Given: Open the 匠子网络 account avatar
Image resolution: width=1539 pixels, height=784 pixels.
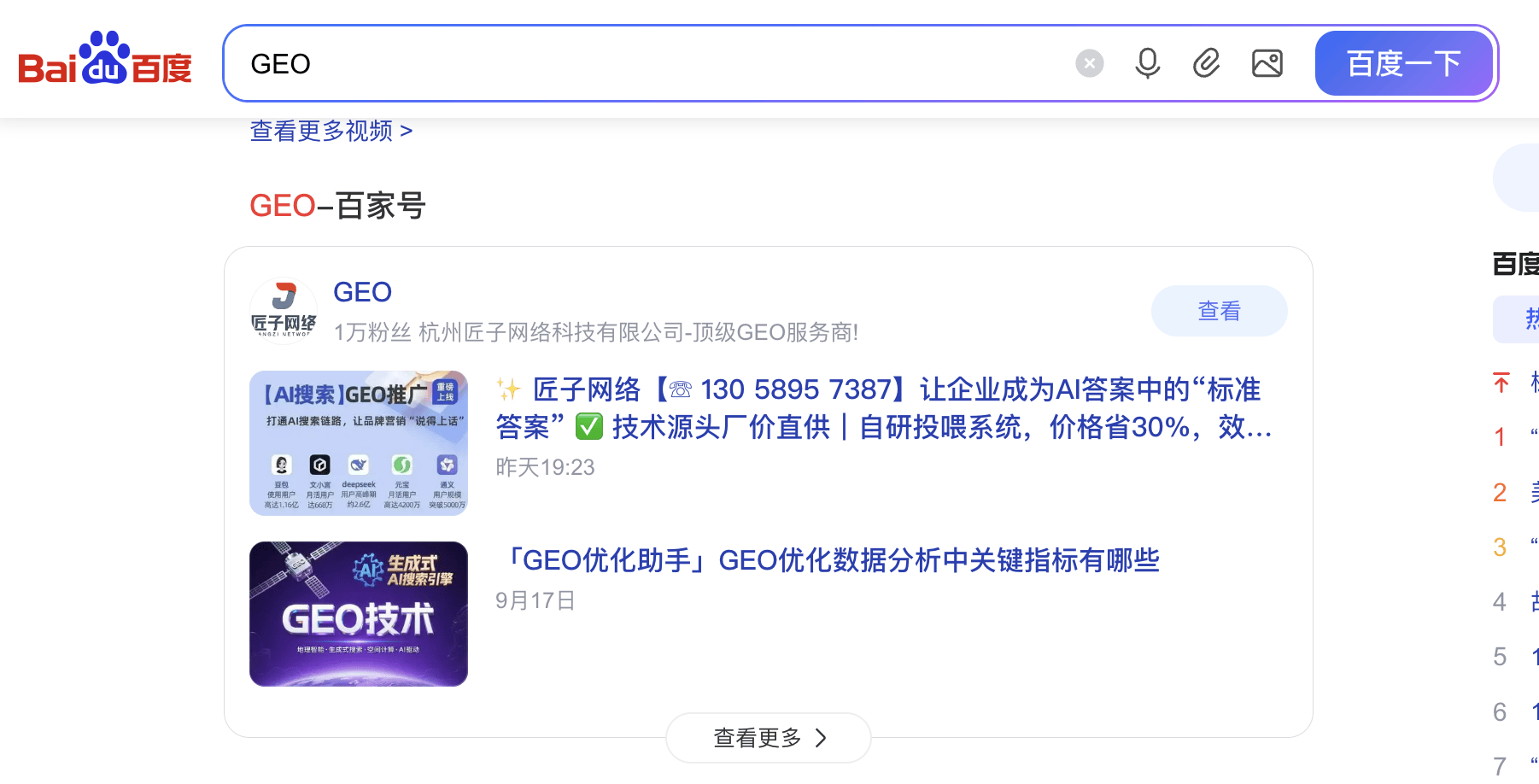Looking at the screenshot, I should [x=283, y=308].
